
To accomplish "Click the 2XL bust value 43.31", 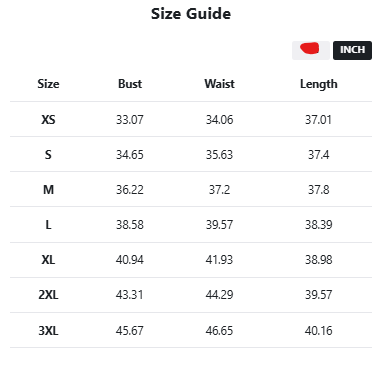I will point(130,295).
